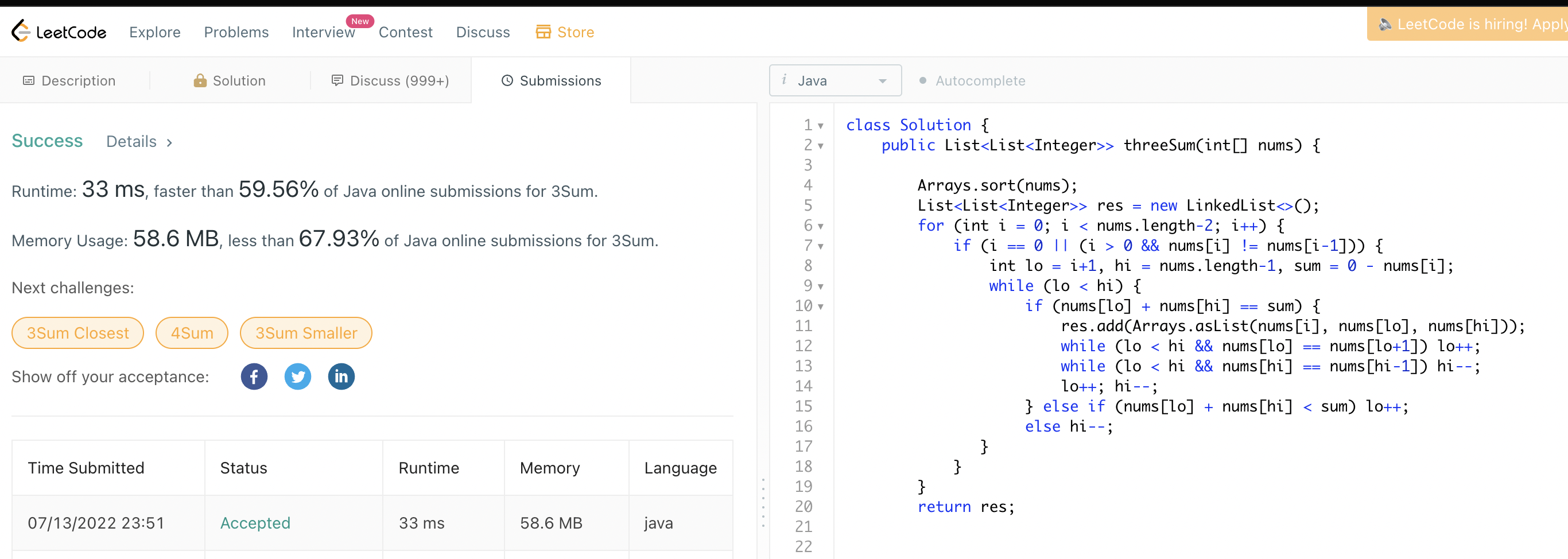Open submission Details link

(x=139, y=142)
